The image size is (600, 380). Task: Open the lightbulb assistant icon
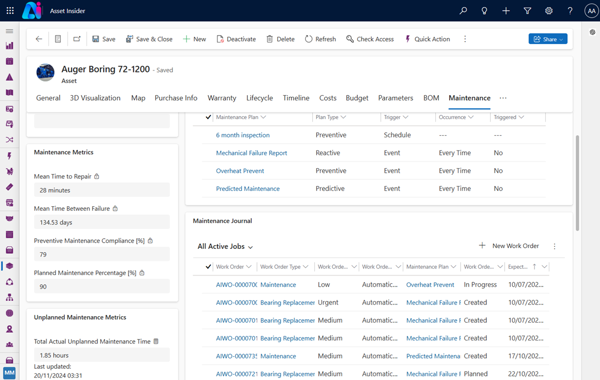[484, 11]
